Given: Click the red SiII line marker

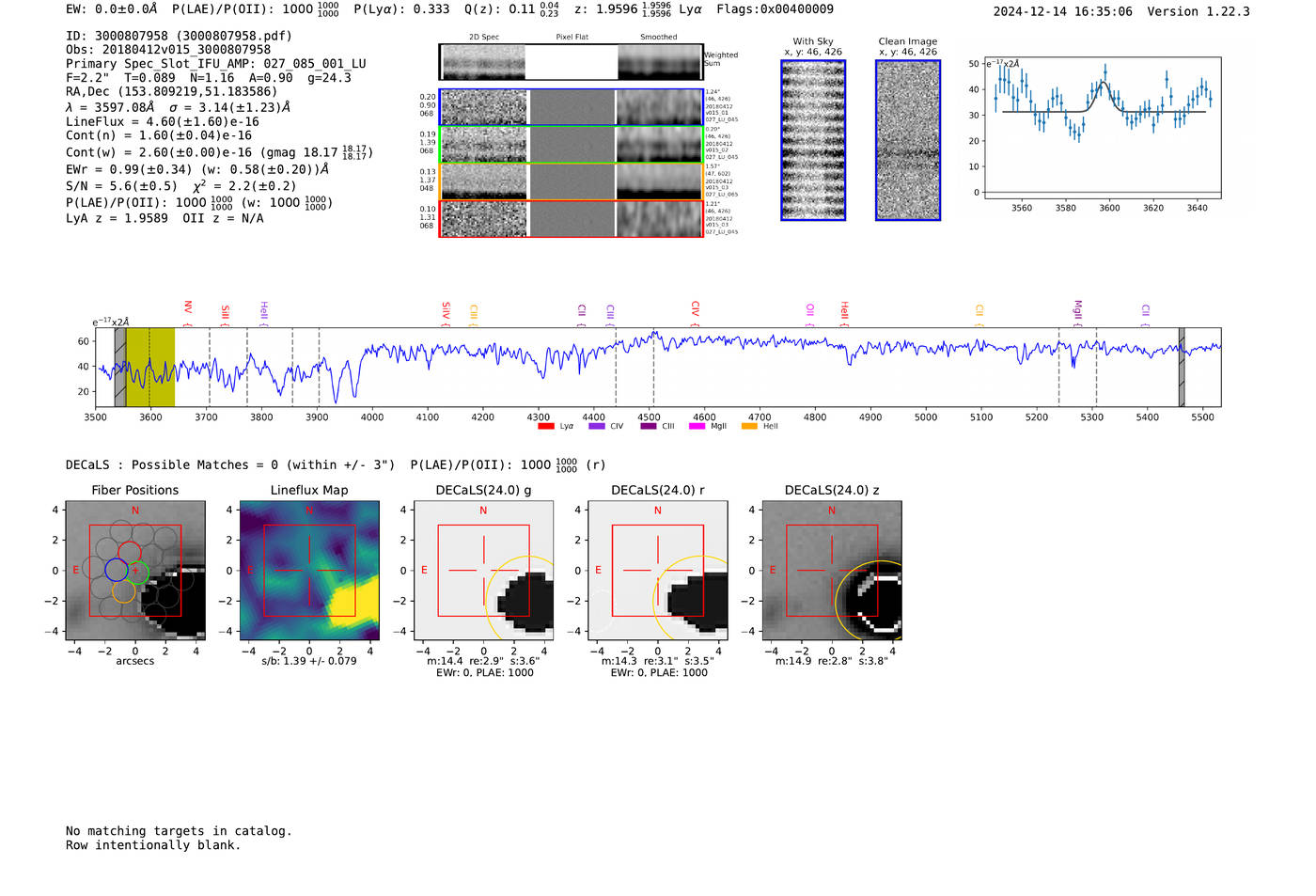Looking at the screenshot, I should [x=225, y=316].
